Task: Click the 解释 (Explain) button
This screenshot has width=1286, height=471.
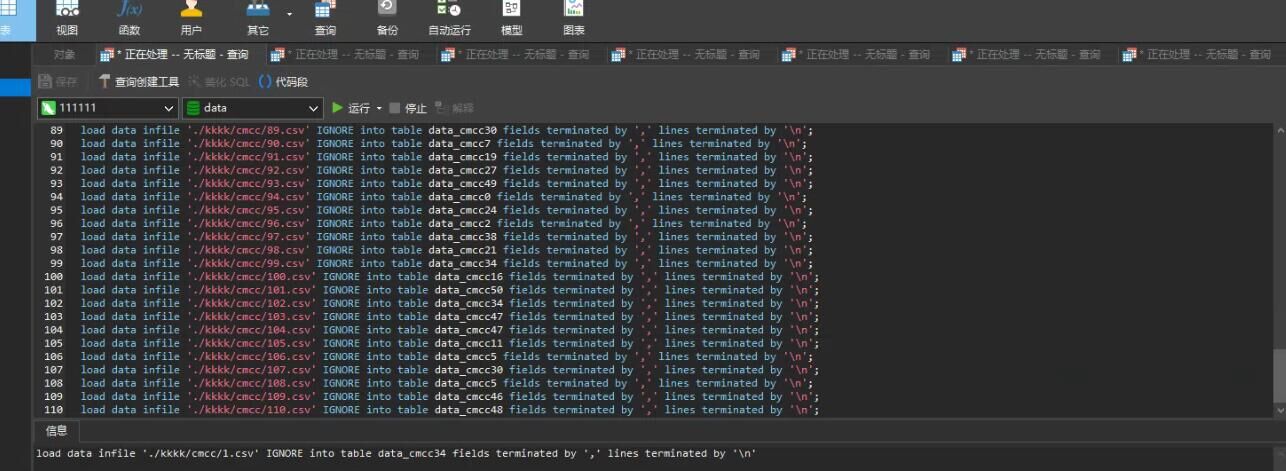Action: pyautogui.click(x=454, y=108)
